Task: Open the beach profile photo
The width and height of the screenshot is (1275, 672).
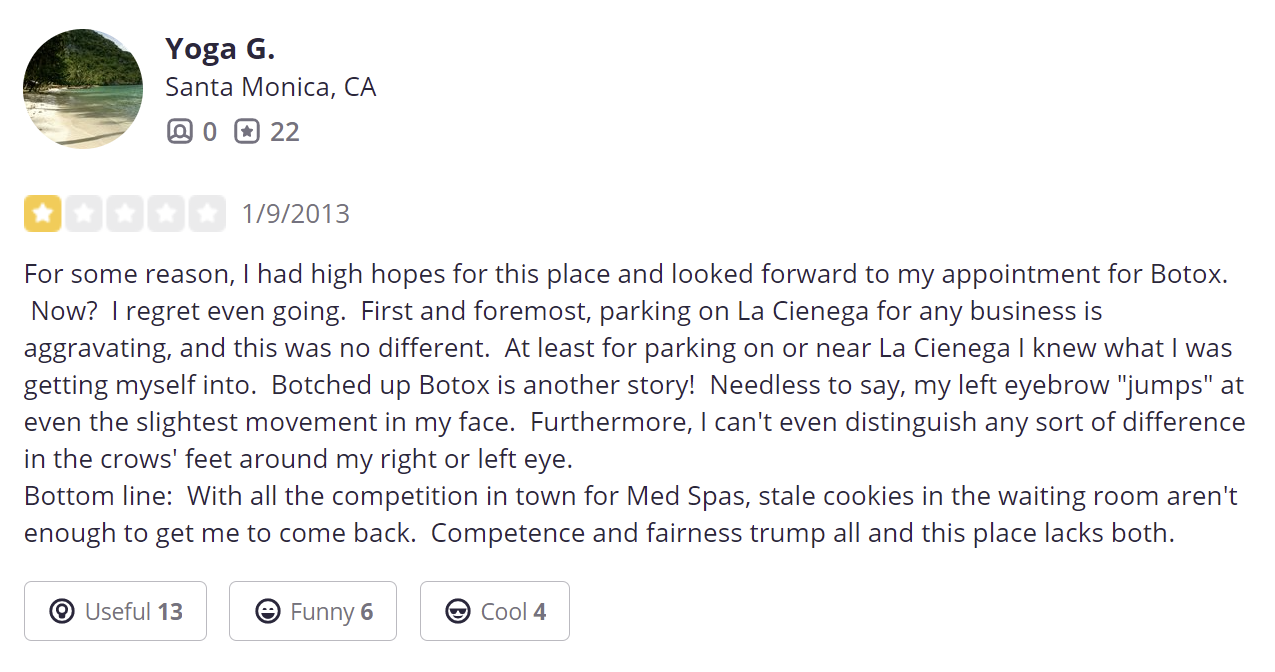Action: click(83, 89)
